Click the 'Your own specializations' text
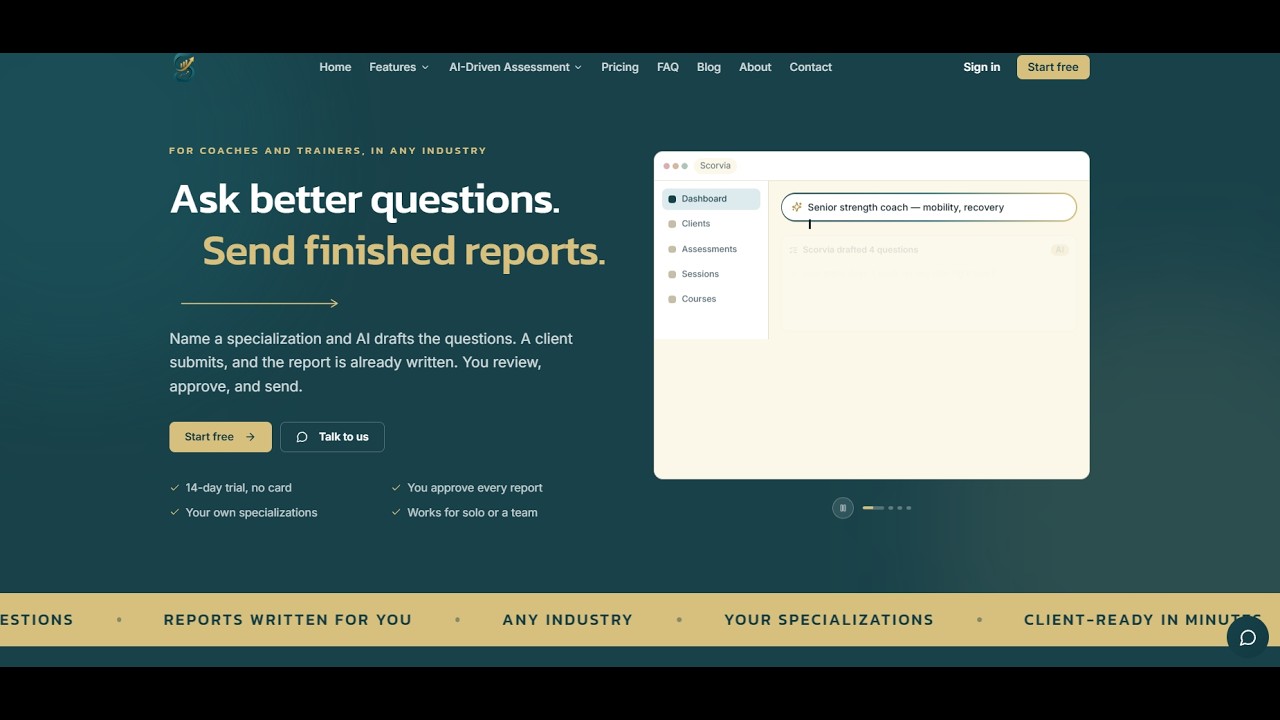The height and width of the screenshot is (720, 1280). click(x=251, y=513)
